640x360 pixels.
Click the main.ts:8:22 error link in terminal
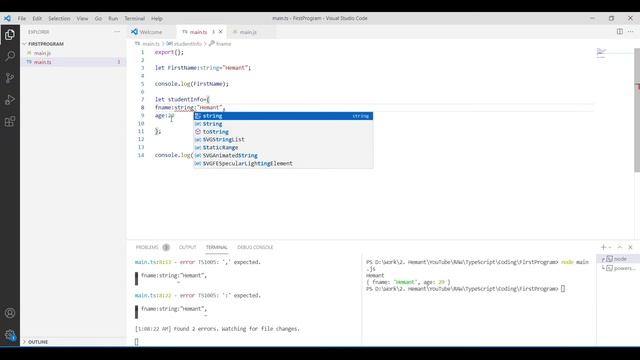point(153,295)
